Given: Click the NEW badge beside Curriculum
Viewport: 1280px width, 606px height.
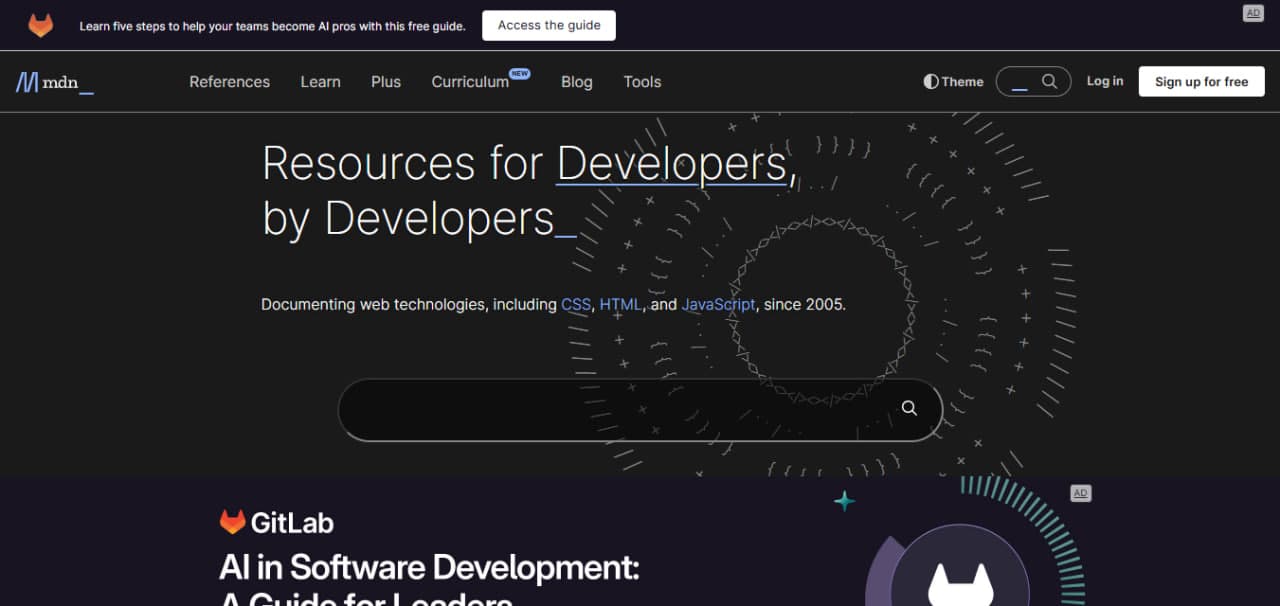Looking at the screenshot, I should 519,74.
